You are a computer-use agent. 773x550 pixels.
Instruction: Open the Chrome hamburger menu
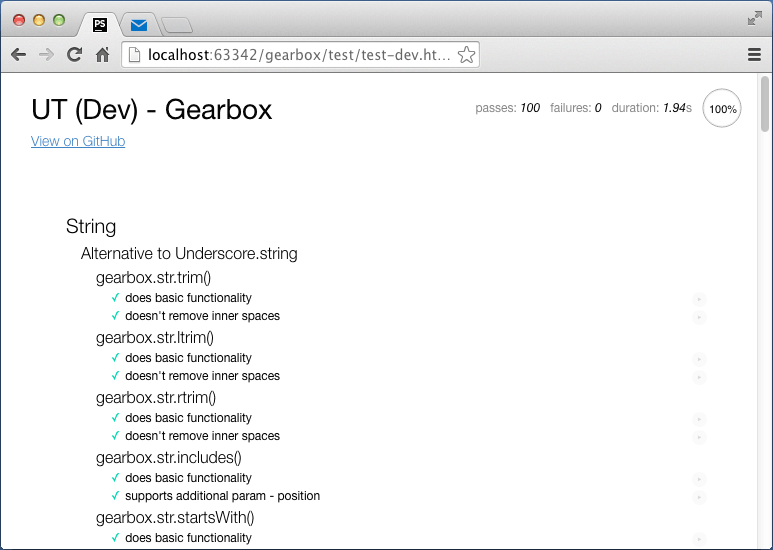click(x=754, y=54)
